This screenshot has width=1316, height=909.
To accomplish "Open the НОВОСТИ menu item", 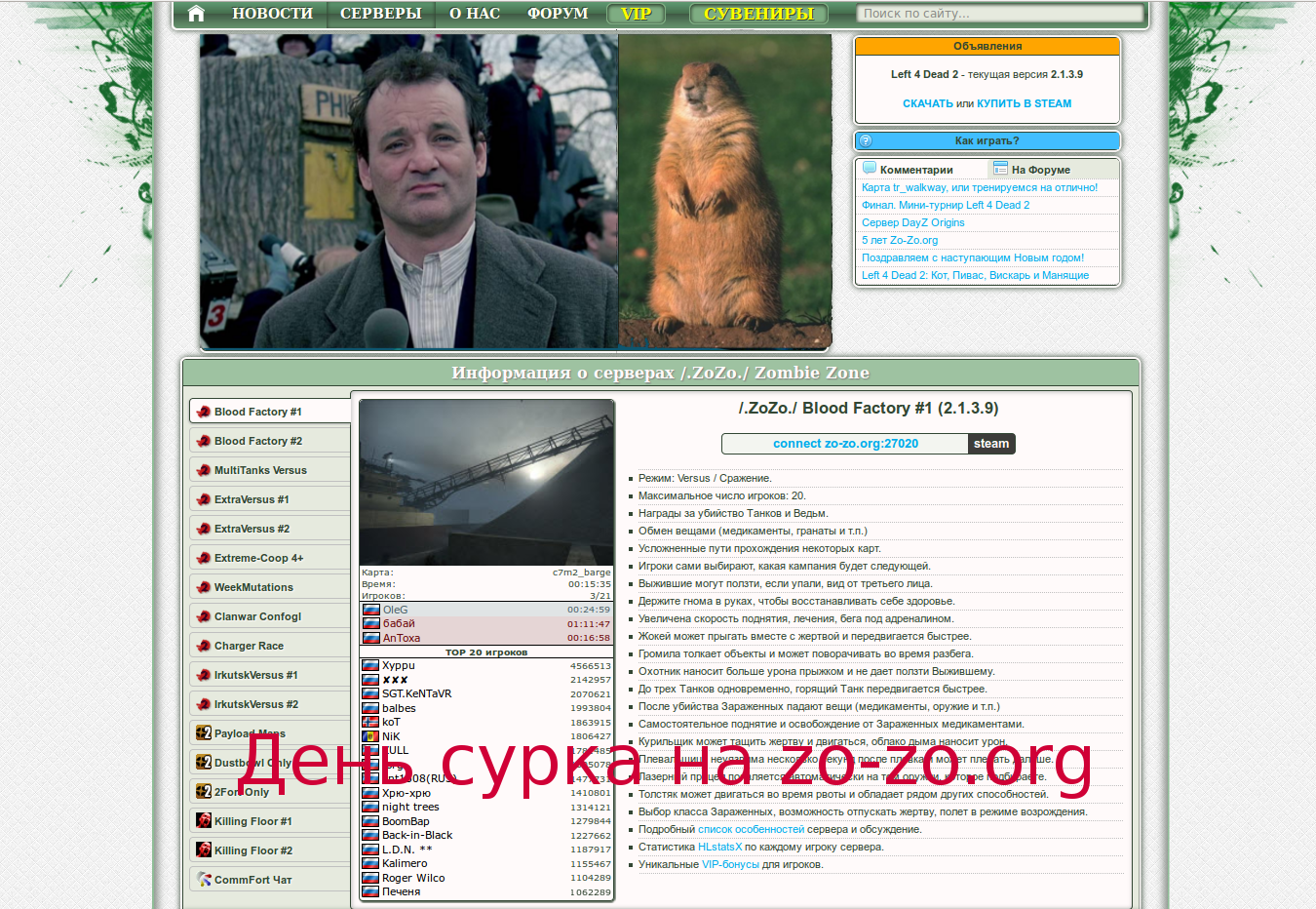I will 272,14.
